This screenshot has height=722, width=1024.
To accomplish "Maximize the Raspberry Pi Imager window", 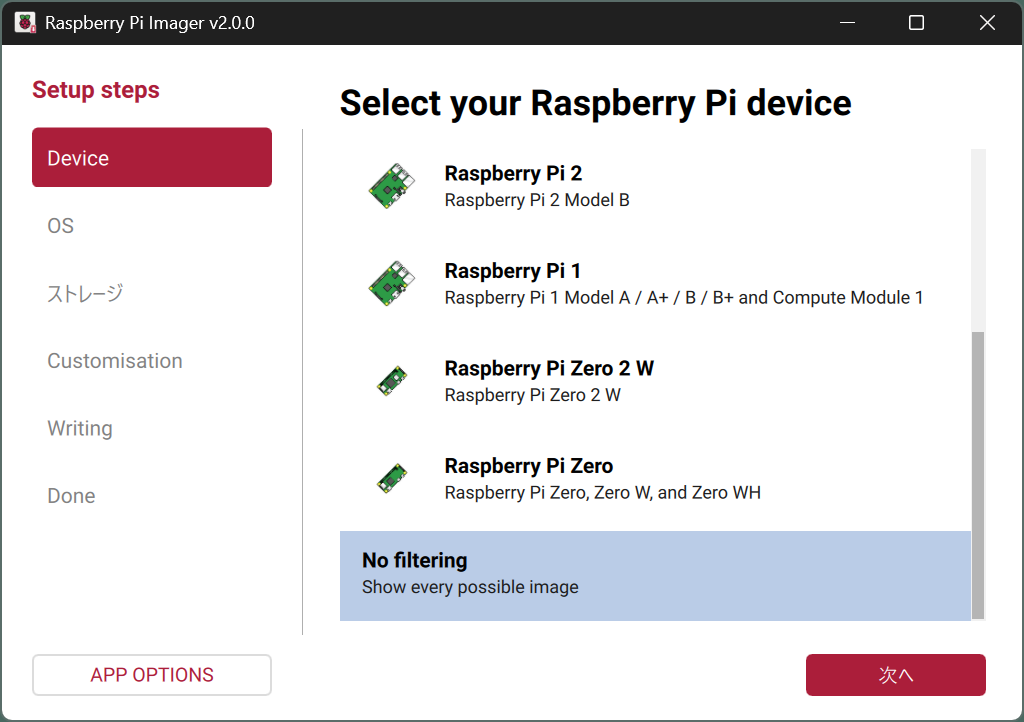I will point(916,23).
